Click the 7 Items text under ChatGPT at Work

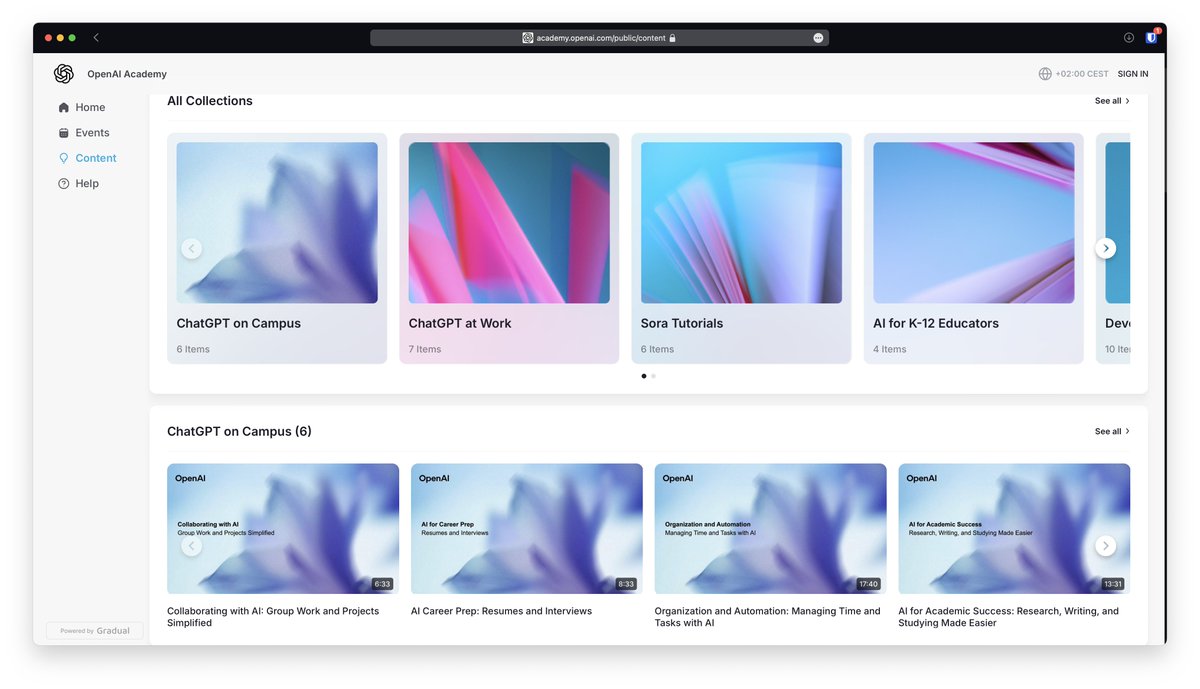click(x=425, y=349)
